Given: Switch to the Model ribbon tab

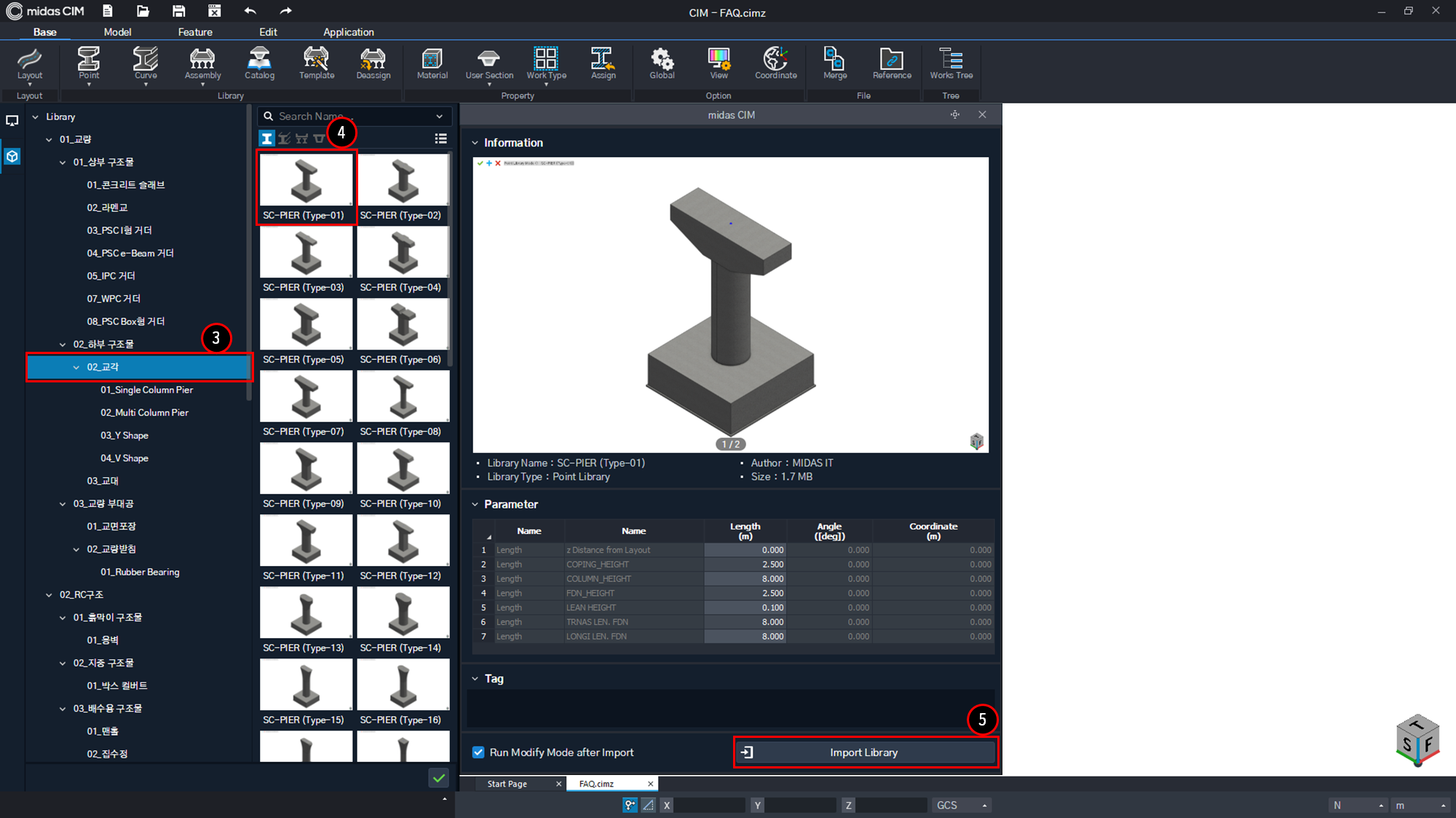Looking at the screenshot, I should (117, 32).
